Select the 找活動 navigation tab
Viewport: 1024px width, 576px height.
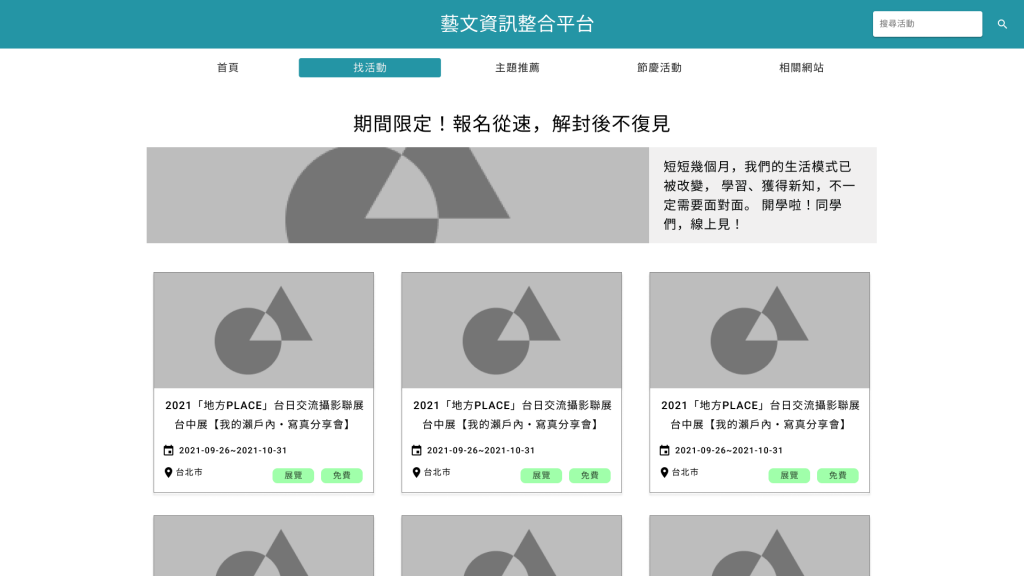pyautogui.click(x=370, y=68)
